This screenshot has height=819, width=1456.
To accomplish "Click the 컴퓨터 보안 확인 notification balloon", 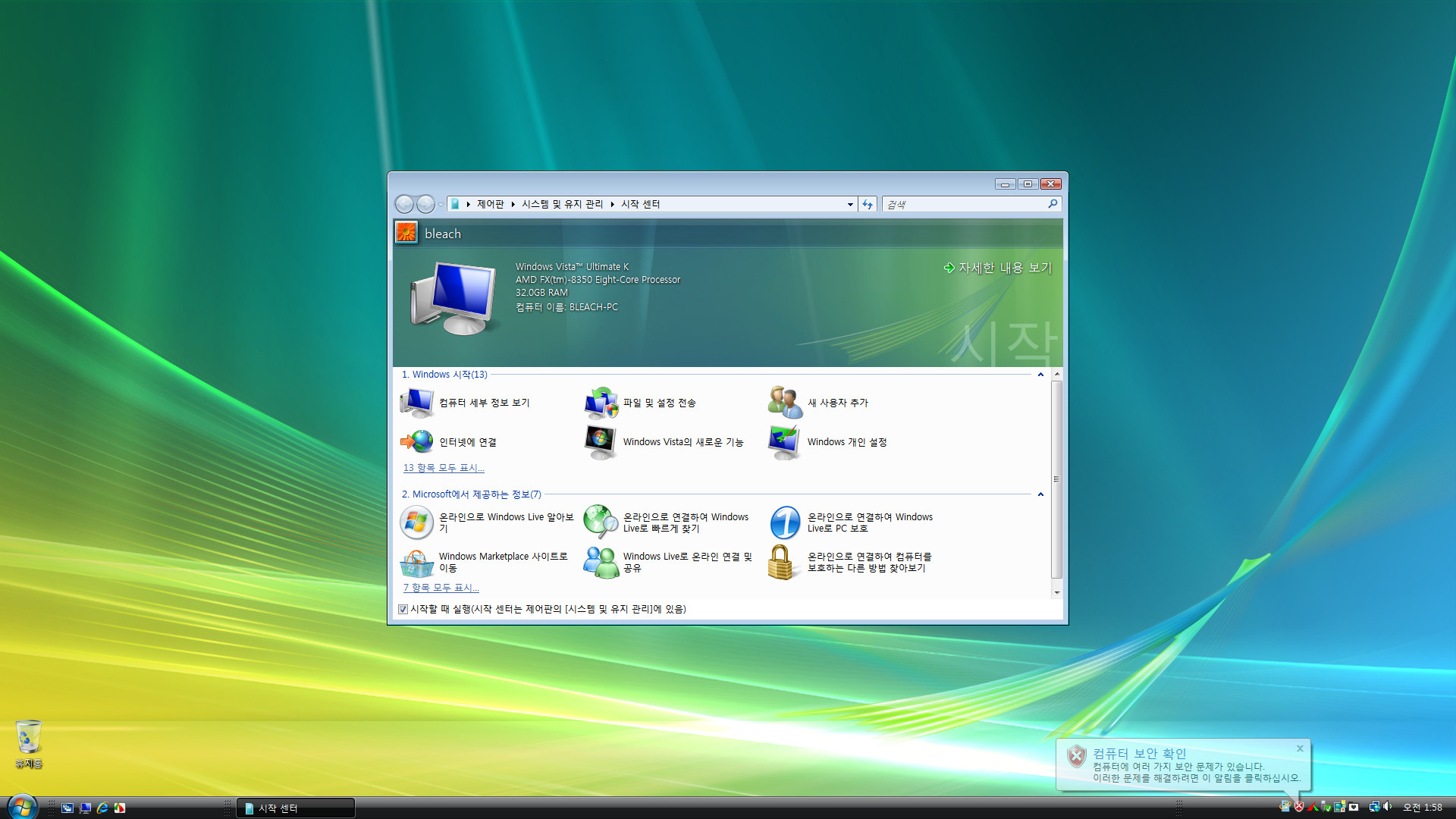I will coord(1183,765).
